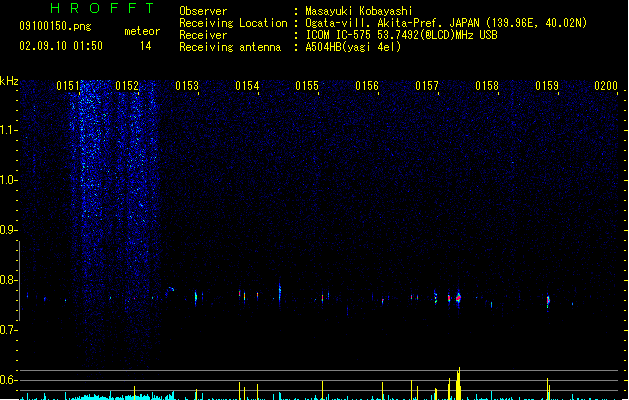Click the 0154 time marker

(247, 86)
